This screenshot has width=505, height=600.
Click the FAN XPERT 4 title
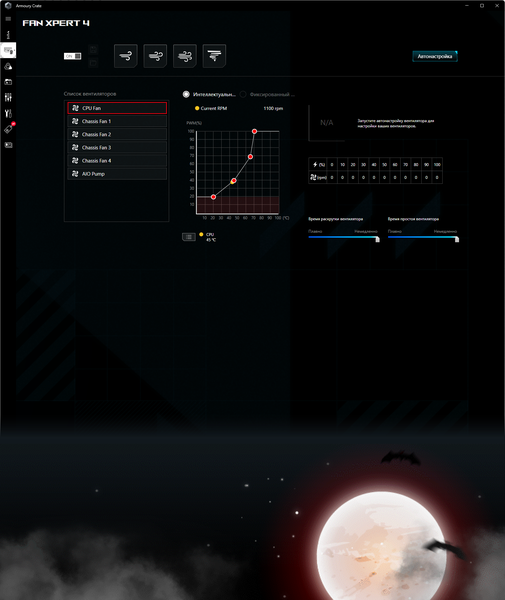pyautogui.click(x=56, y=23)
